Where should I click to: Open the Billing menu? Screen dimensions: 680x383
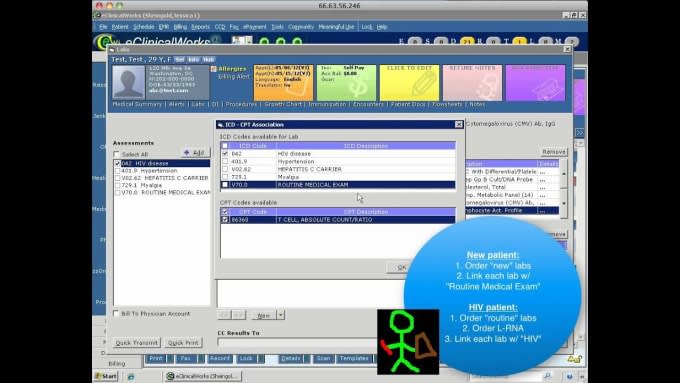pos(180,27)
